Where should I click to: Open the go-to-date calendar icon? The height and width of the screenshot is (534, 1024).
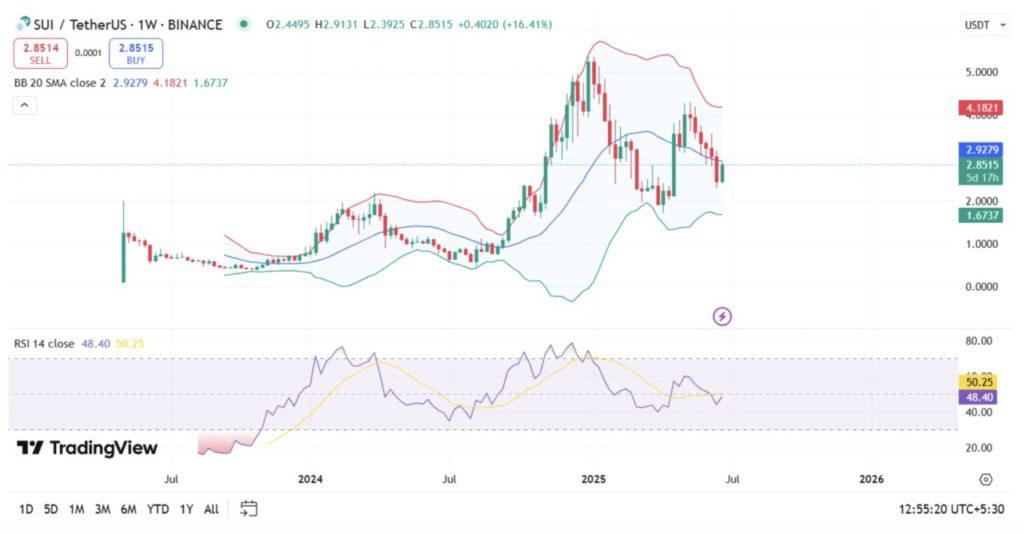[249, 509]
